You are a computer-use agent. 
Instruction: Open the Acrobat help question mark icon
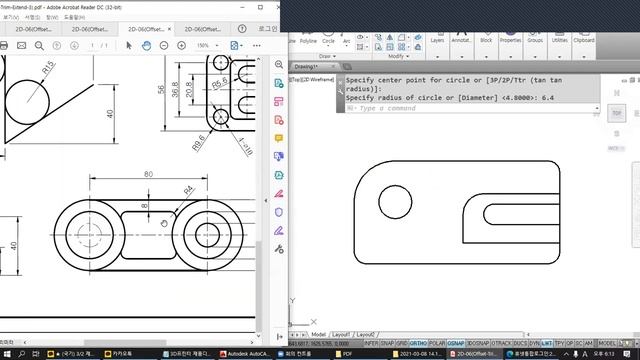(242, 29)
